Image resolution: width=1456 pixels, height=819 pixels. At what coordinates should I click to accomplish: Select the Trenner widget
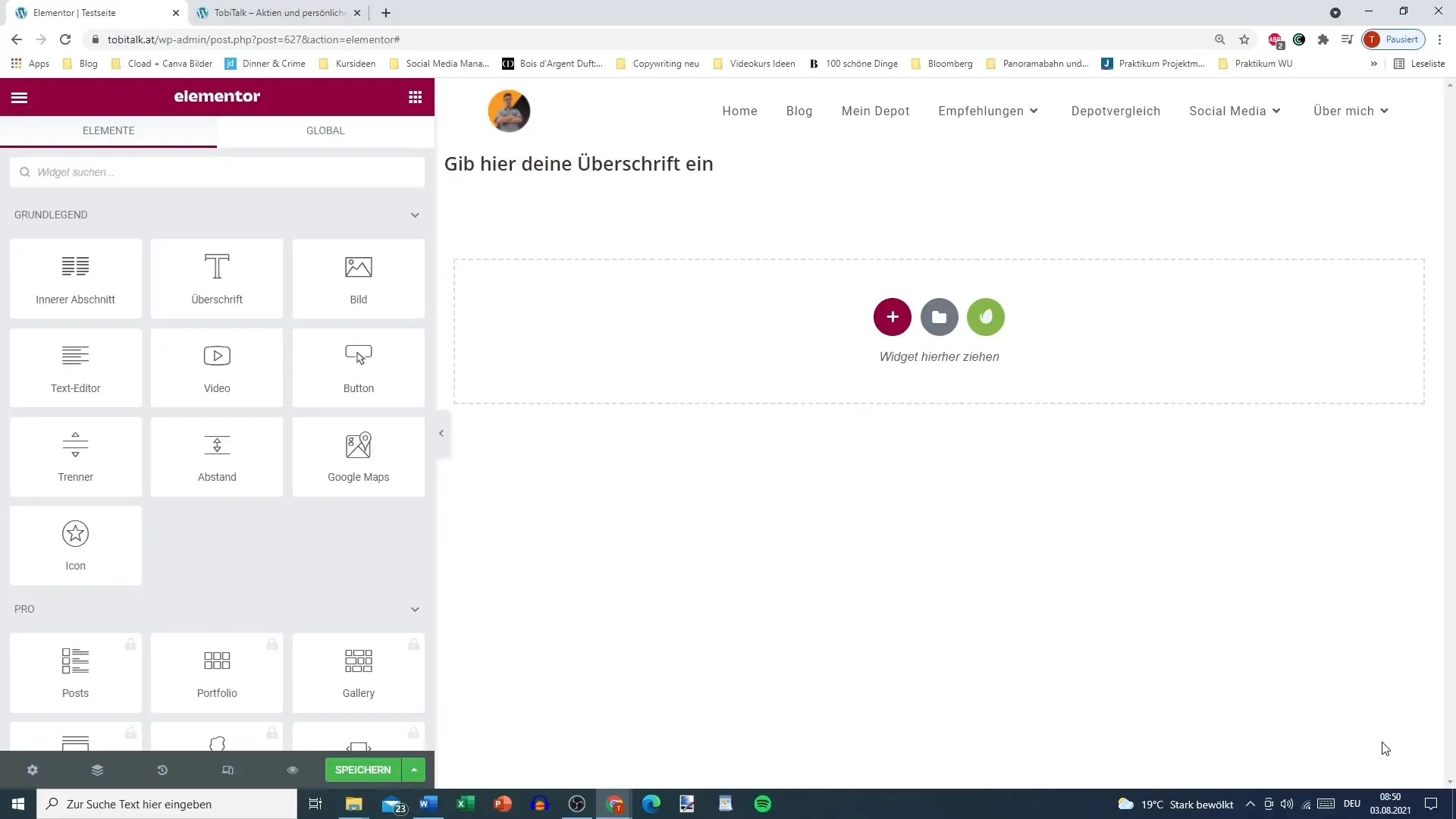pyautogui.click(x=76, y=457)
